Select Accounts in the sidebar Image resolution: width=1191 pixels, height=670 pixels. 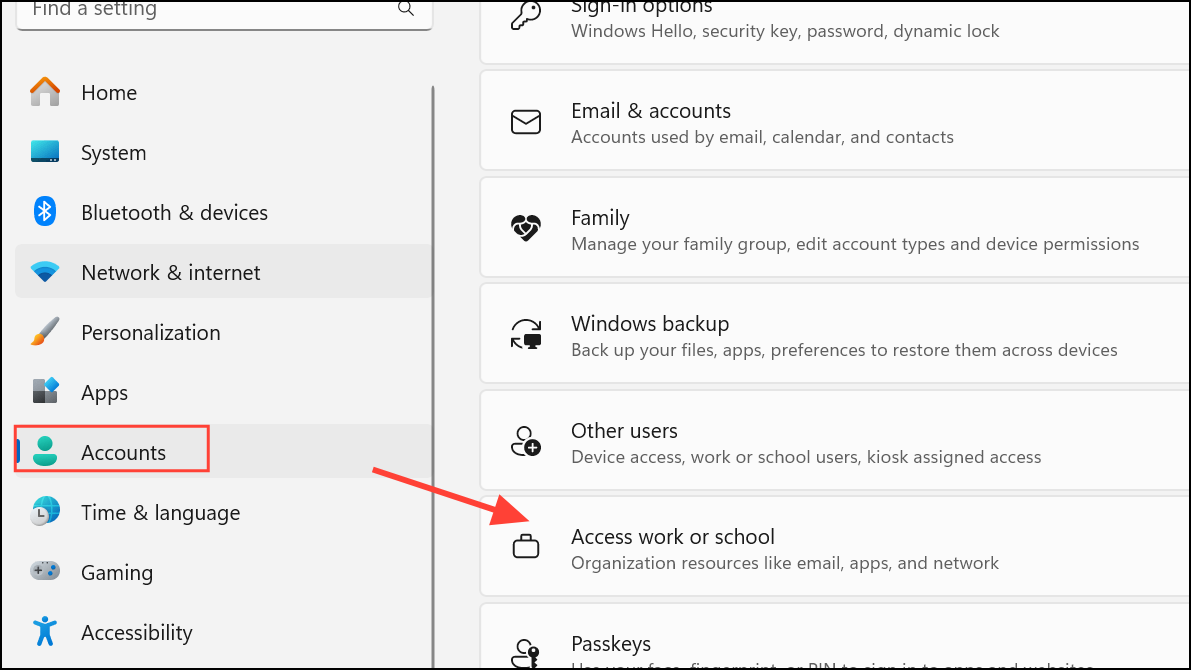pos(223,452)
